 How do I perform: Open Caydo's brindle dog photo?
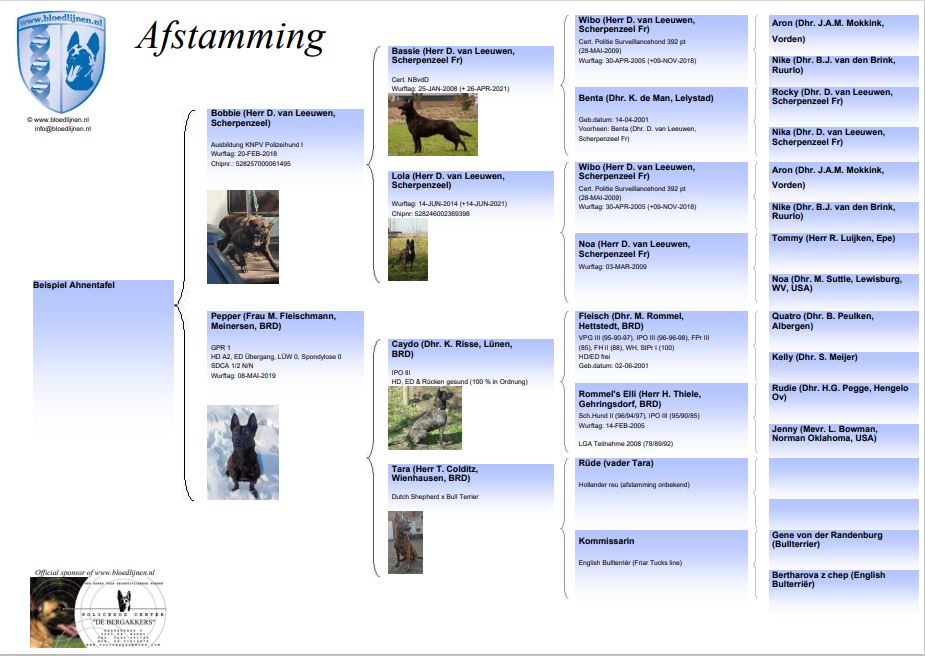pyautogui.click(x=424, y=418)
